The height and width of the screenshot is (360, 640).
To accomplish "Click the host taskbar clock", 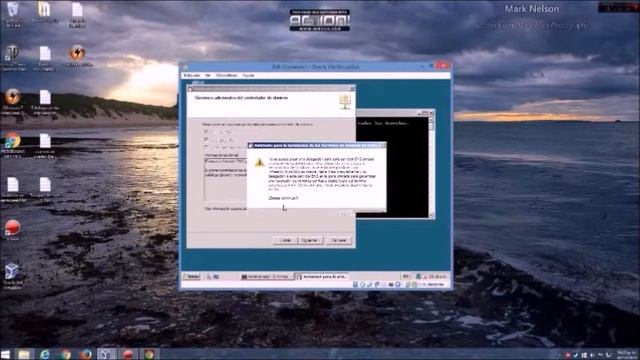I will [x=627, y=354].
